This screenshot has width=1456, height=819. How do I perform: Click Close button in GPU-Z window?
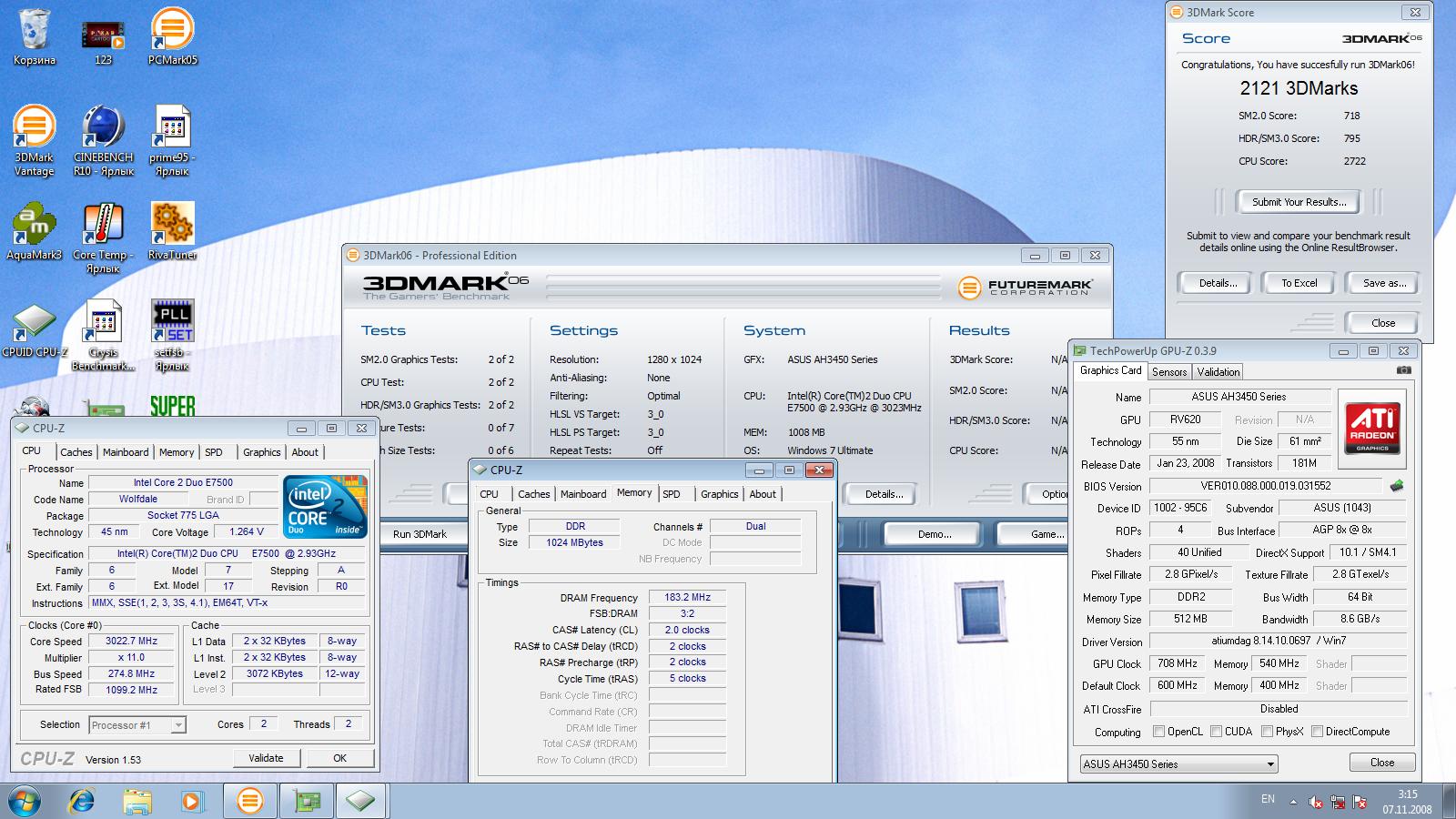pos(1381,763)
